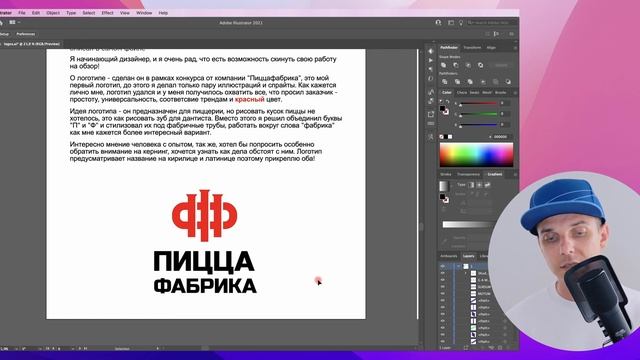The height and width of the screenshot is (360, 640).
Task: Click the hex color value field
Action: [x=500, y=137]
